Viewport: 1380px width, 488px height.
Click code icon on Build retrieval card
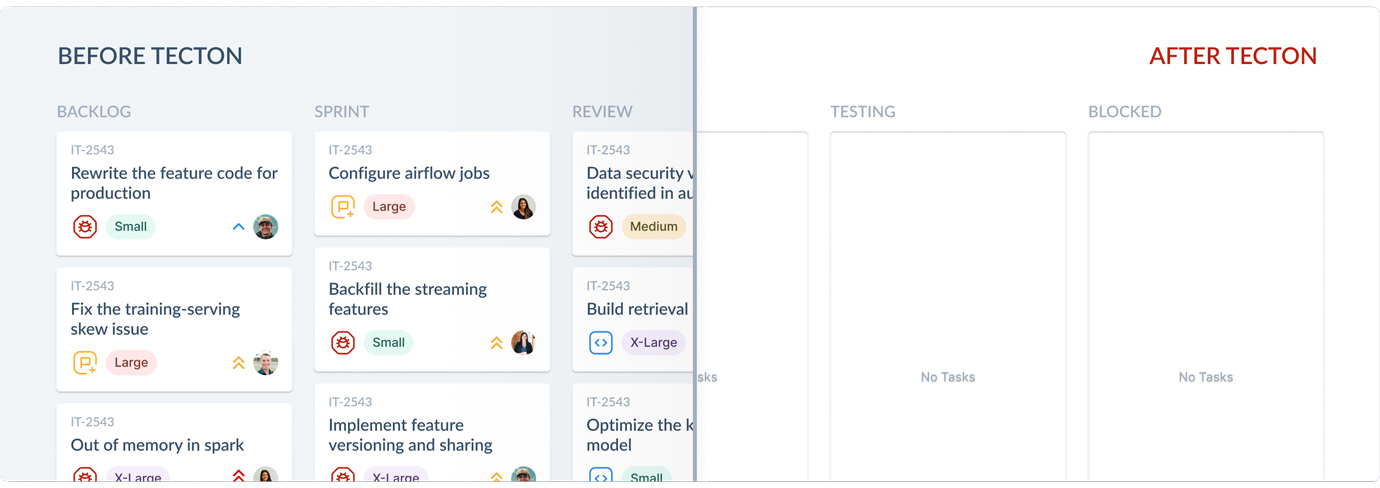coord(601,343)
